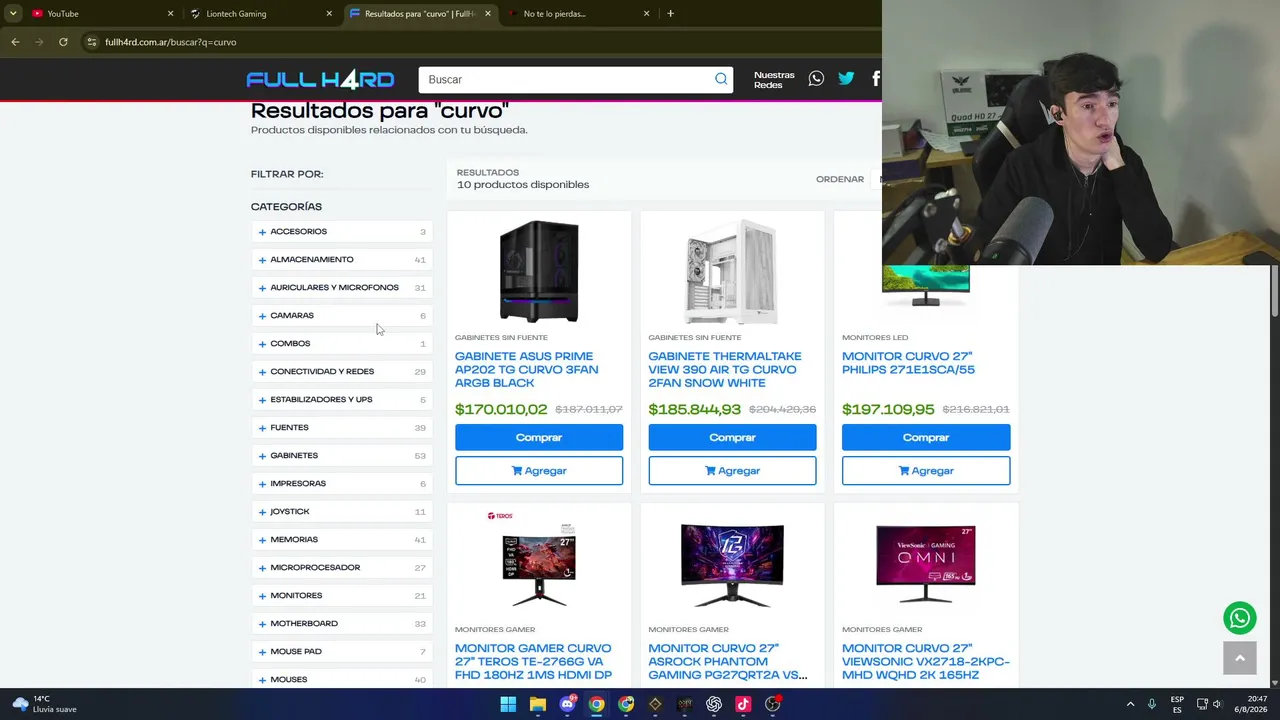Expand the MOUSE PAD category

click(342, 652)
